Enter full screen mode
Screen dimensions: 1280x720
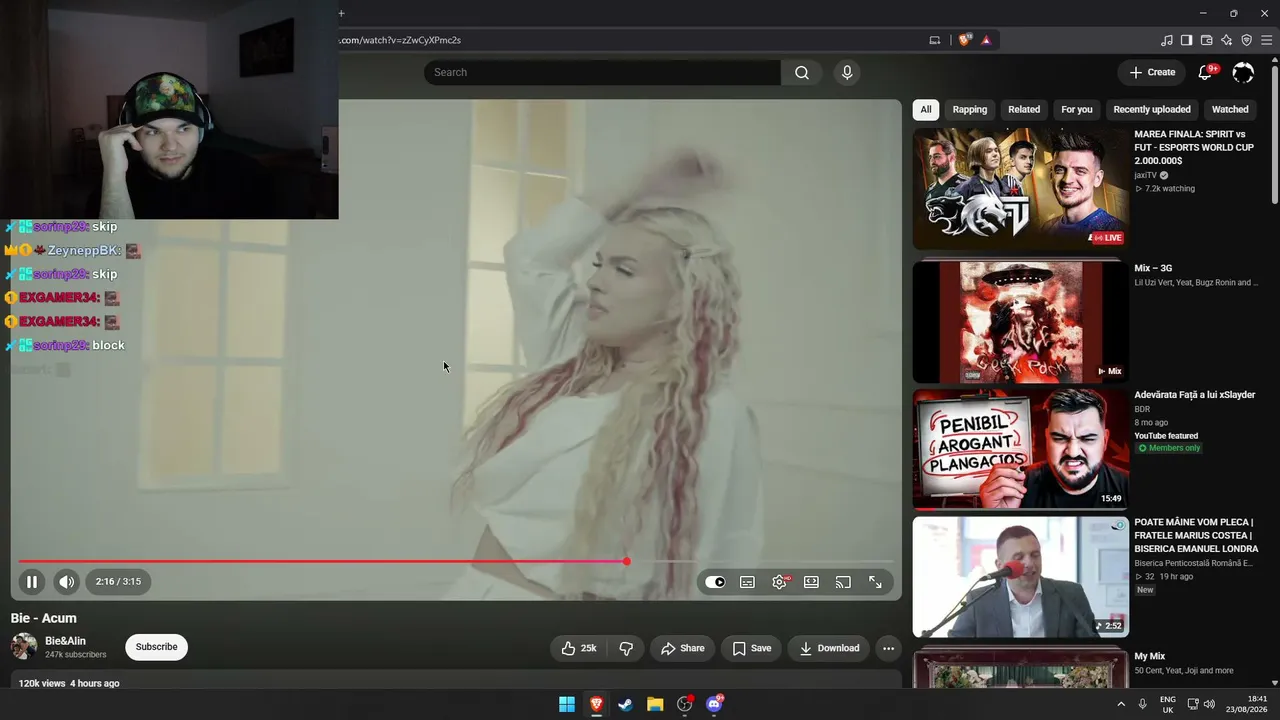pyautogui.click(x=875, y=582)
